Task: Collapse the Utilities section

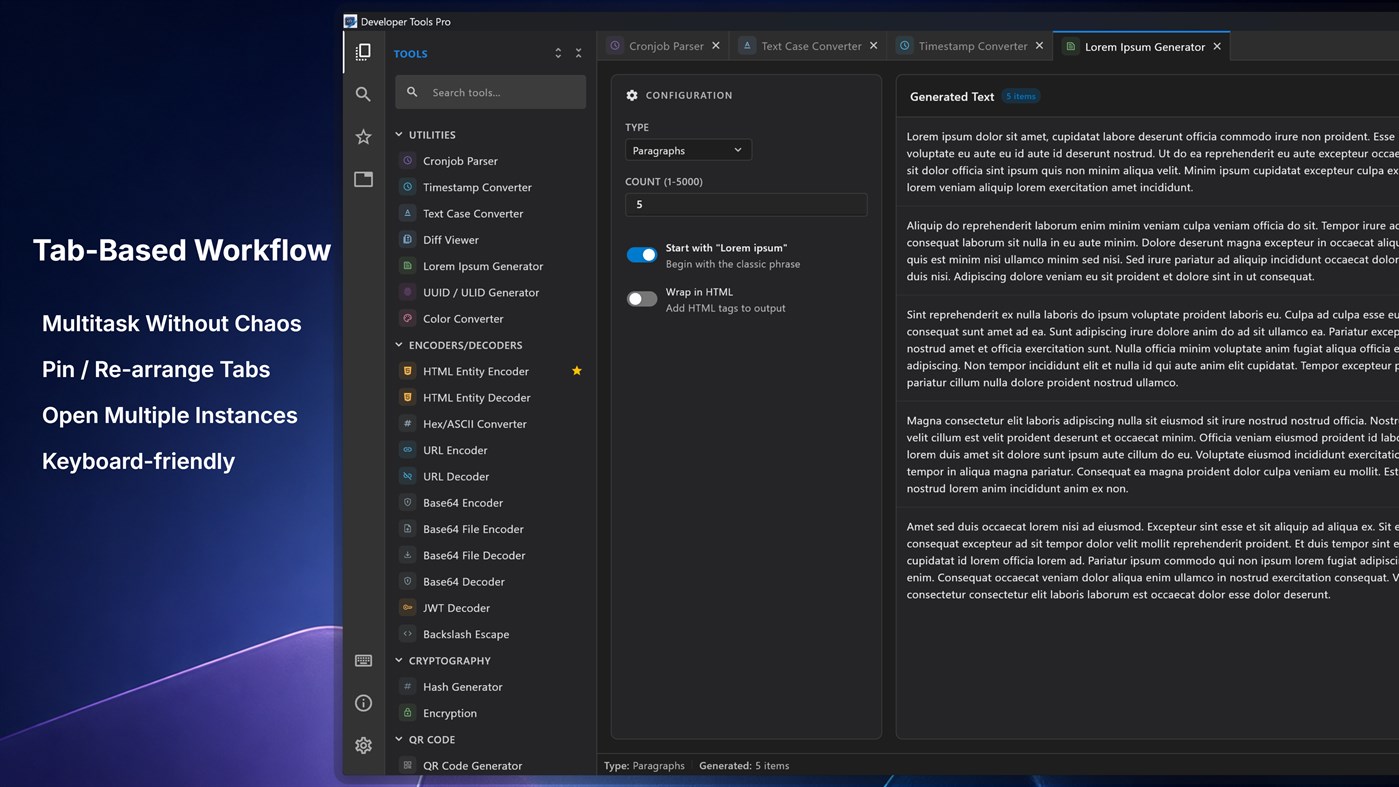Action: pyautogui.click(x=399, y=134)
